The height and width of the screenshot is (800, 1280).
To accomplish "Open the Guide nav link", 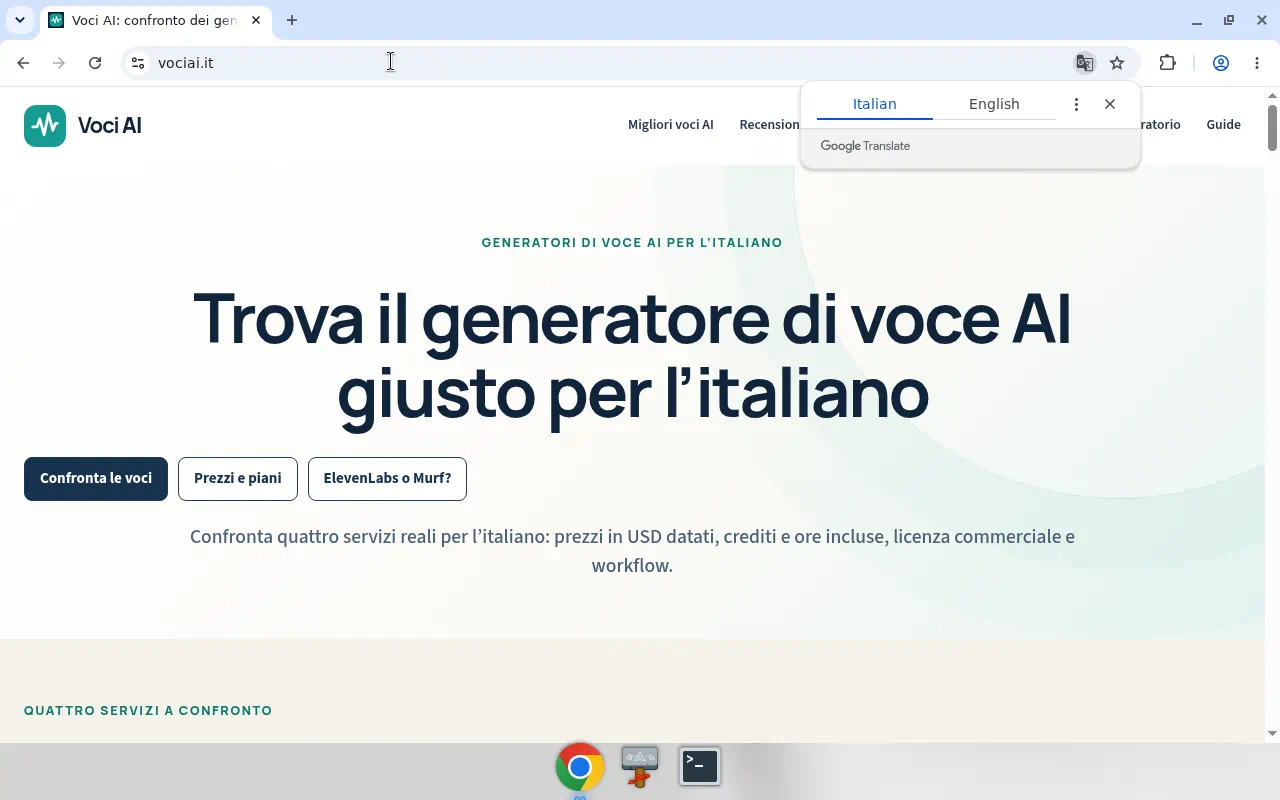I will [x=1223, y=125].
